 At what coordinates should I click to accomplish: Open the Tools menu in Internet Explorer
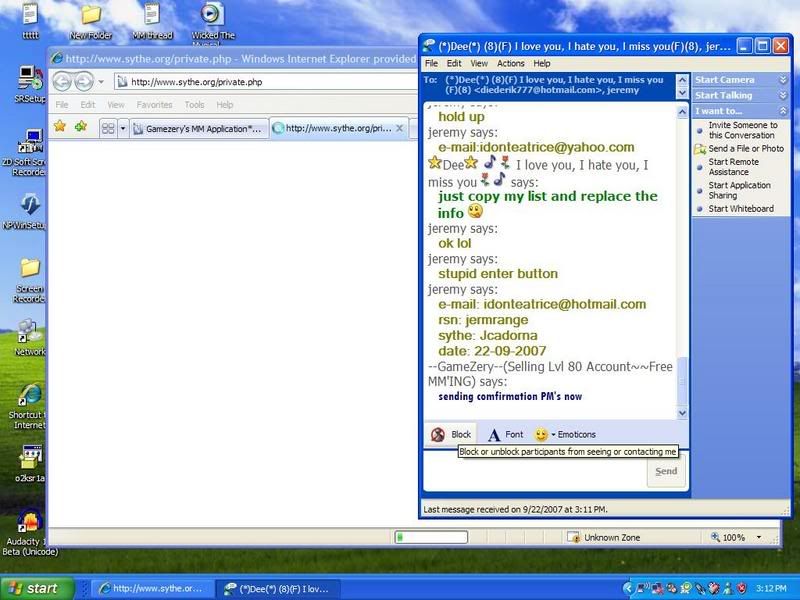[194, 105]
